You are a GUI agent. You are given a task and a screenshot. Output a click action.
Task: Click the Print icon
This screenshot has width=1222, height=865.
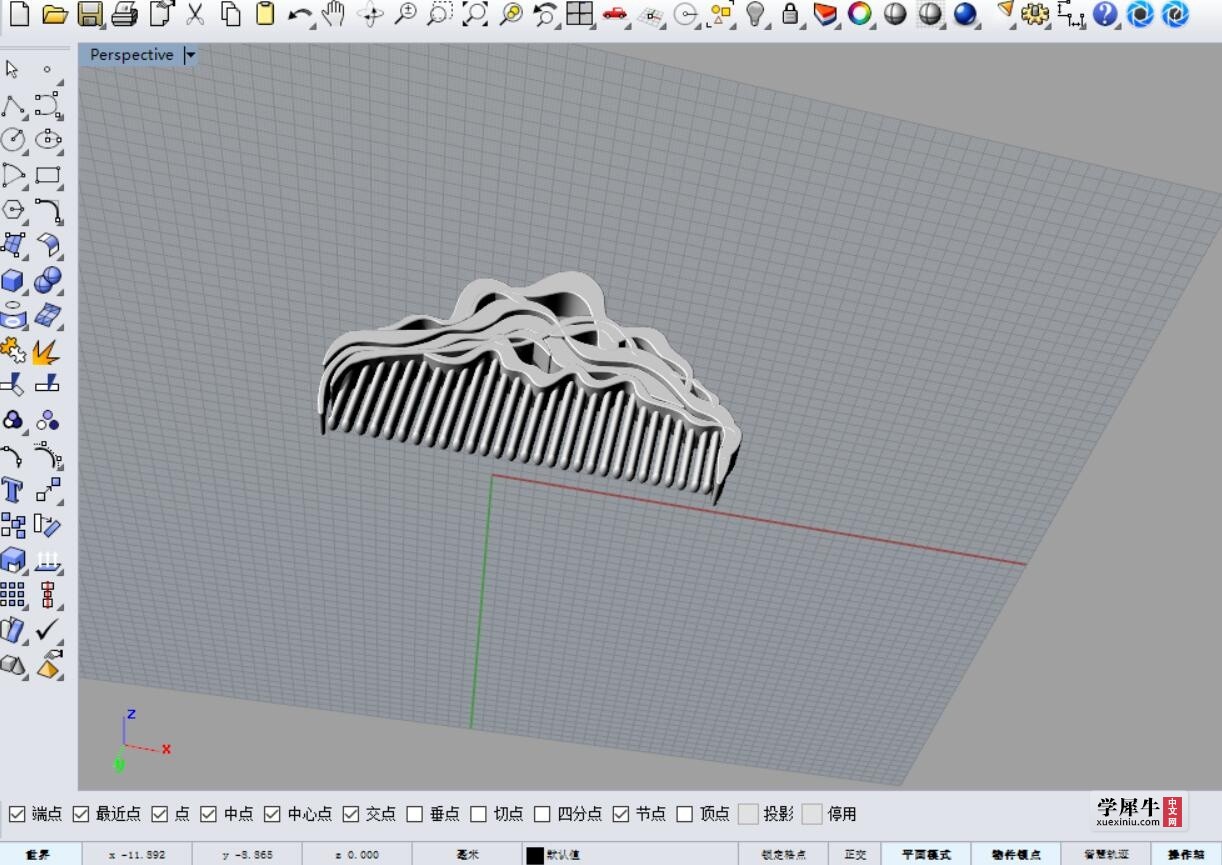[x=124, y=14]
